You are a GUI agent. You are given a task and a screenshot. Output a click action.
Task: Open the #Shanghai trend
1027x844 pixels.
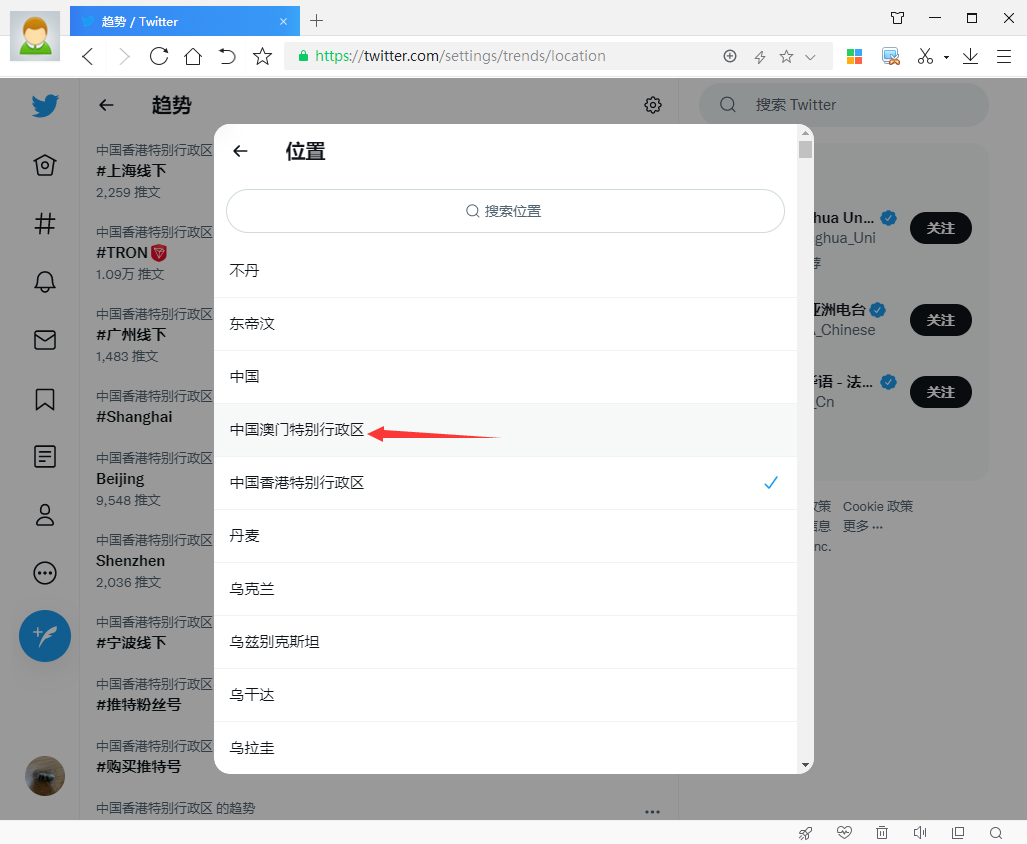tap(134, 417)
